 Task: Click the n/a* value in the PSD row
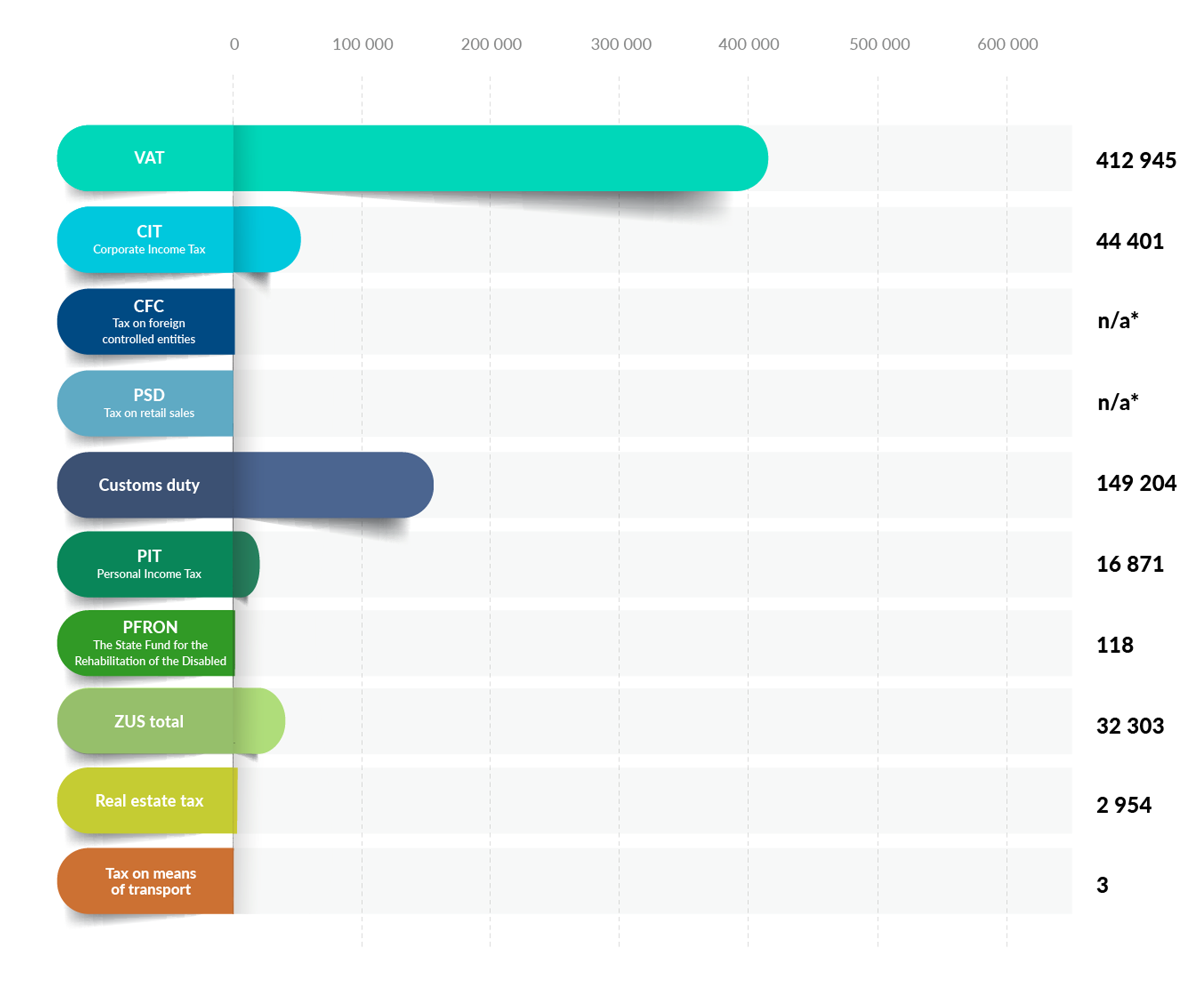point(1117,402)
